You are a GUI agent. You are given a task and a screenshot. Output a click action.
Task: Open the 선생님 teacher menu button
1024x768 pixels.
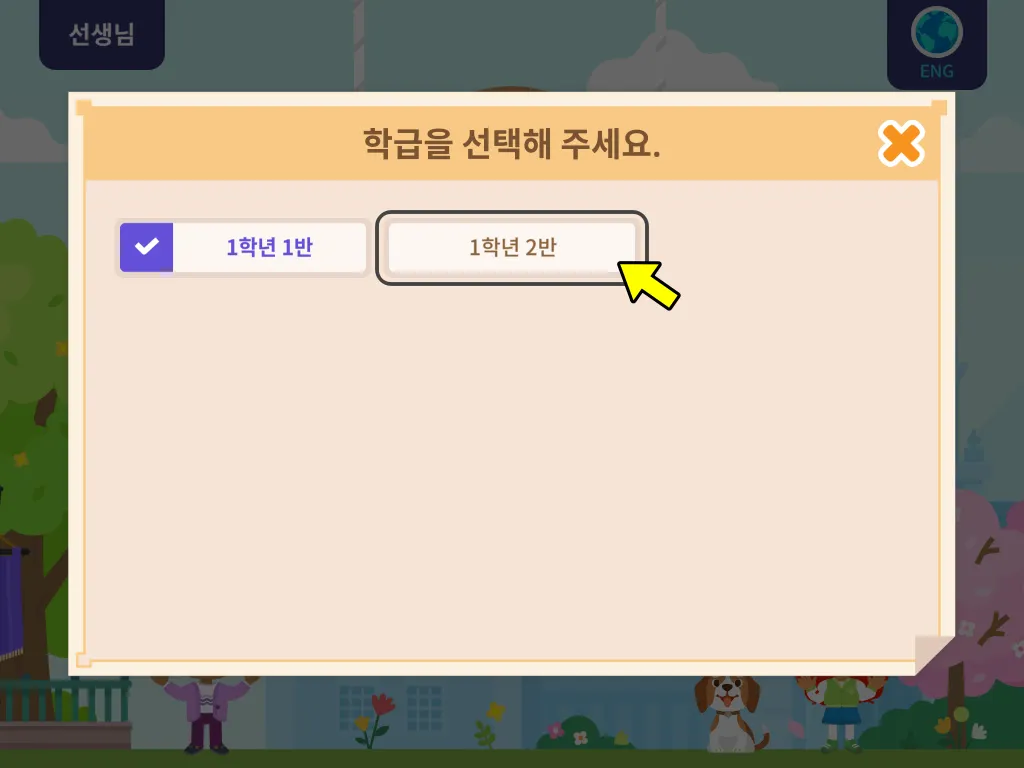[x=102, y=34]
